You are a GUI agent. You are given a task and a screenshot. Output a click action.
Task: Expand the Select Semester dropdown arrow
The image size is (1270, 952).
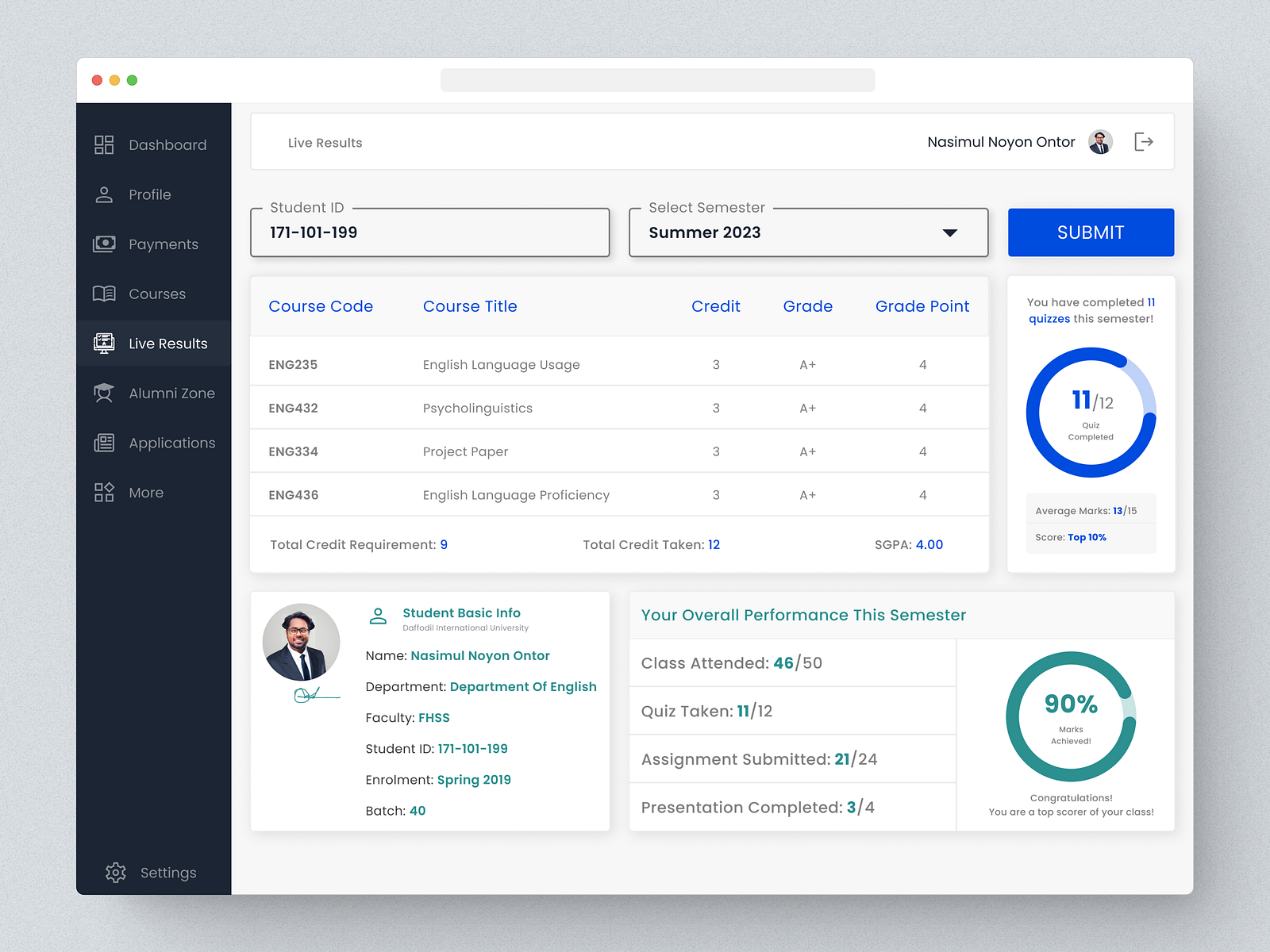point(949,233)
